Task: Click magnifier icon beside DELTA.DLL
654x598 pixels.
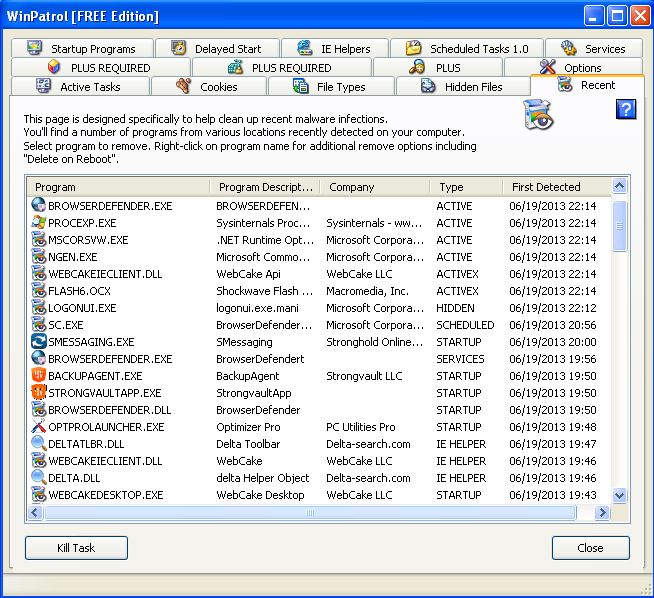Action: [x=38, y=477]
